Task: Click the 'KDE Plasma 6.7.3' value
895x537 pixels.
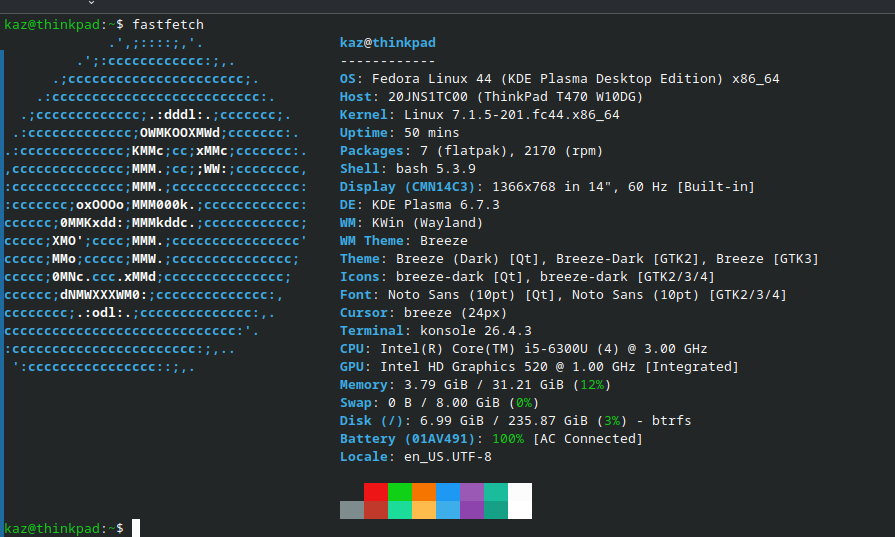Action: point(436,205)
